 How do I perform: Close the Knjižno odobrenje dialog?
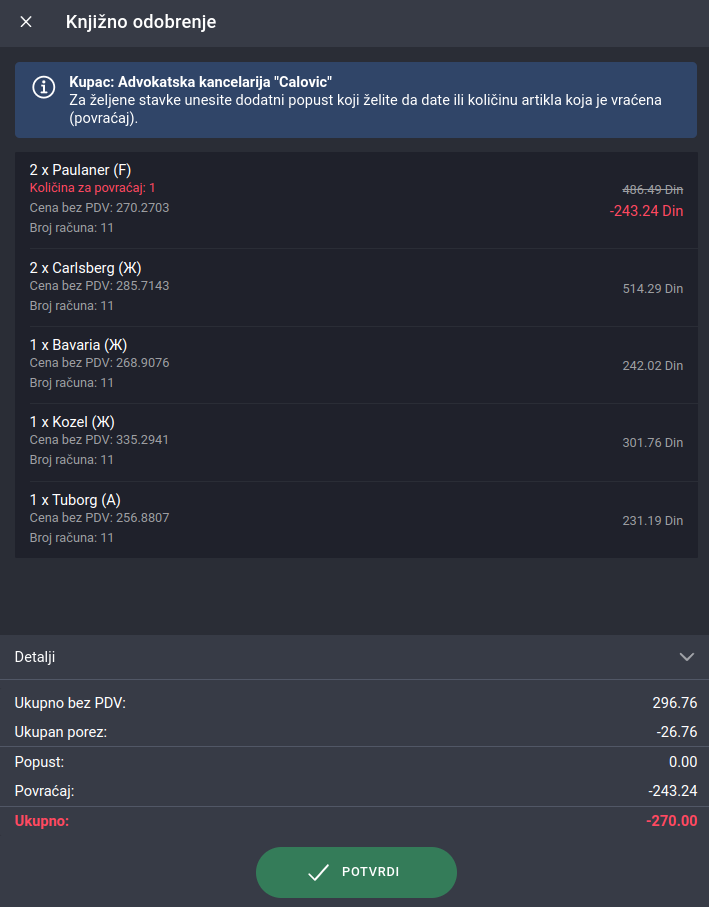point(26,22)
